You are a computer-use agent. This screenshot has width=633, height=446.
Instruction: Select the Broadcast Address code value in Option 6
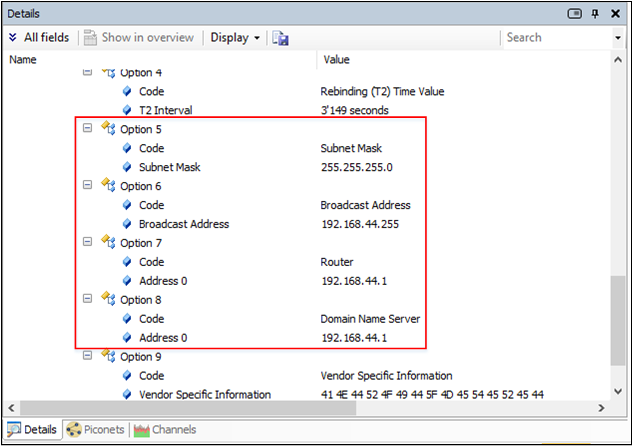coord(365,205)
